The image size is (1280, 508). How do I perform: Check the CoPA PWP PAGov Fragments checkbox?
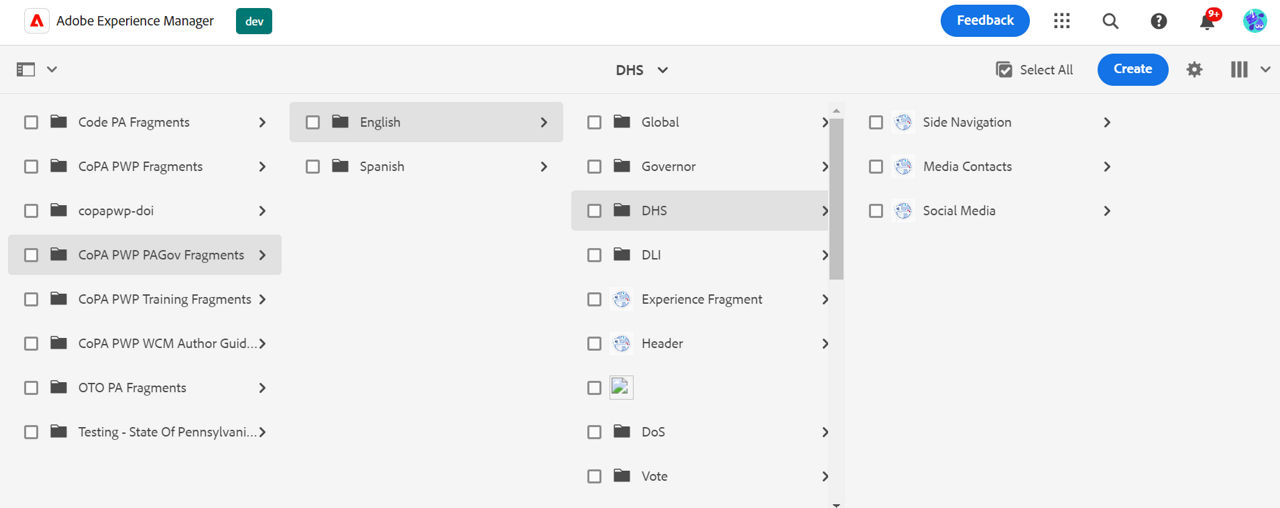coord(31,255)
